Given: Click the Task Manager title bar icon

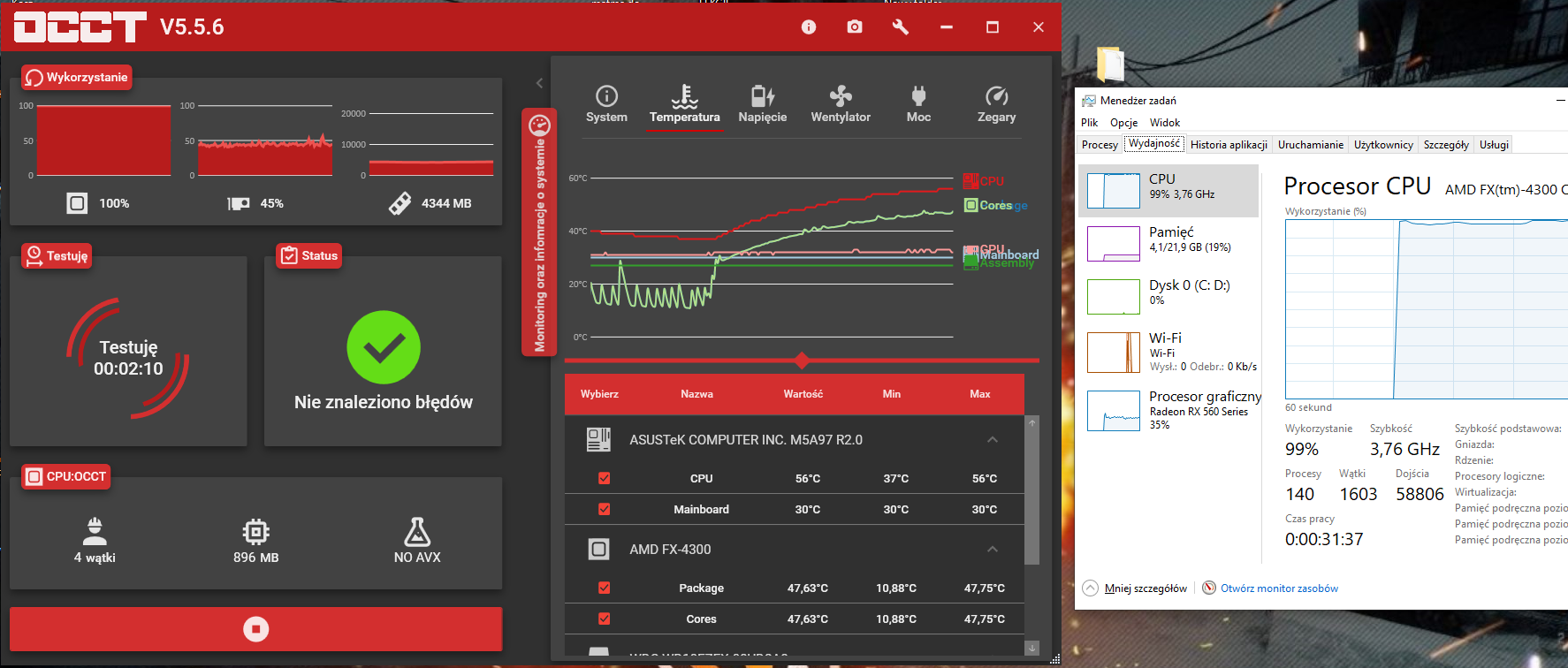Looking at the screenshot, I should pos(1089,101).
